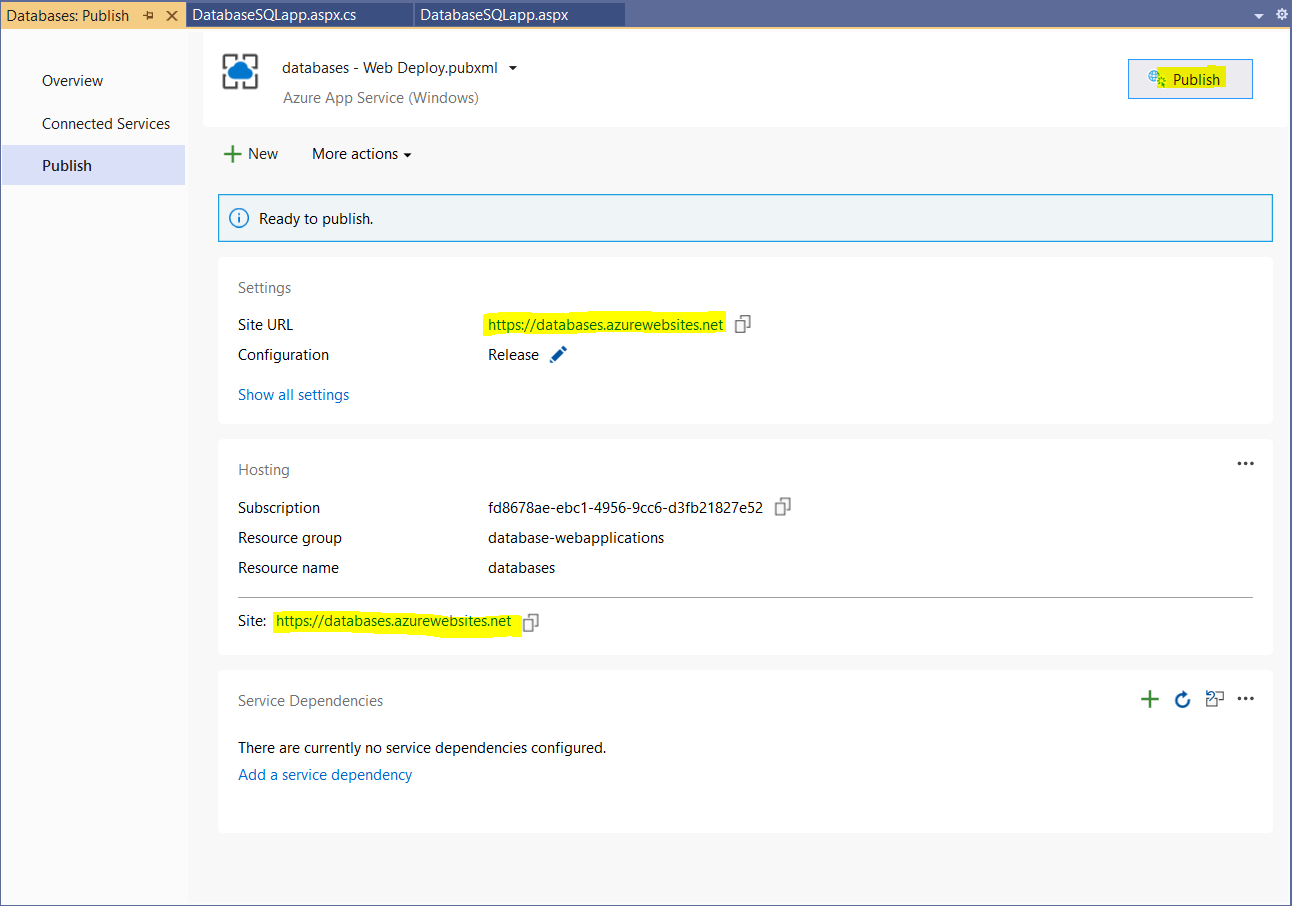The image size is (1292, 906).
Task: Expand the More actions dropdown
Action: pos(362,154)
